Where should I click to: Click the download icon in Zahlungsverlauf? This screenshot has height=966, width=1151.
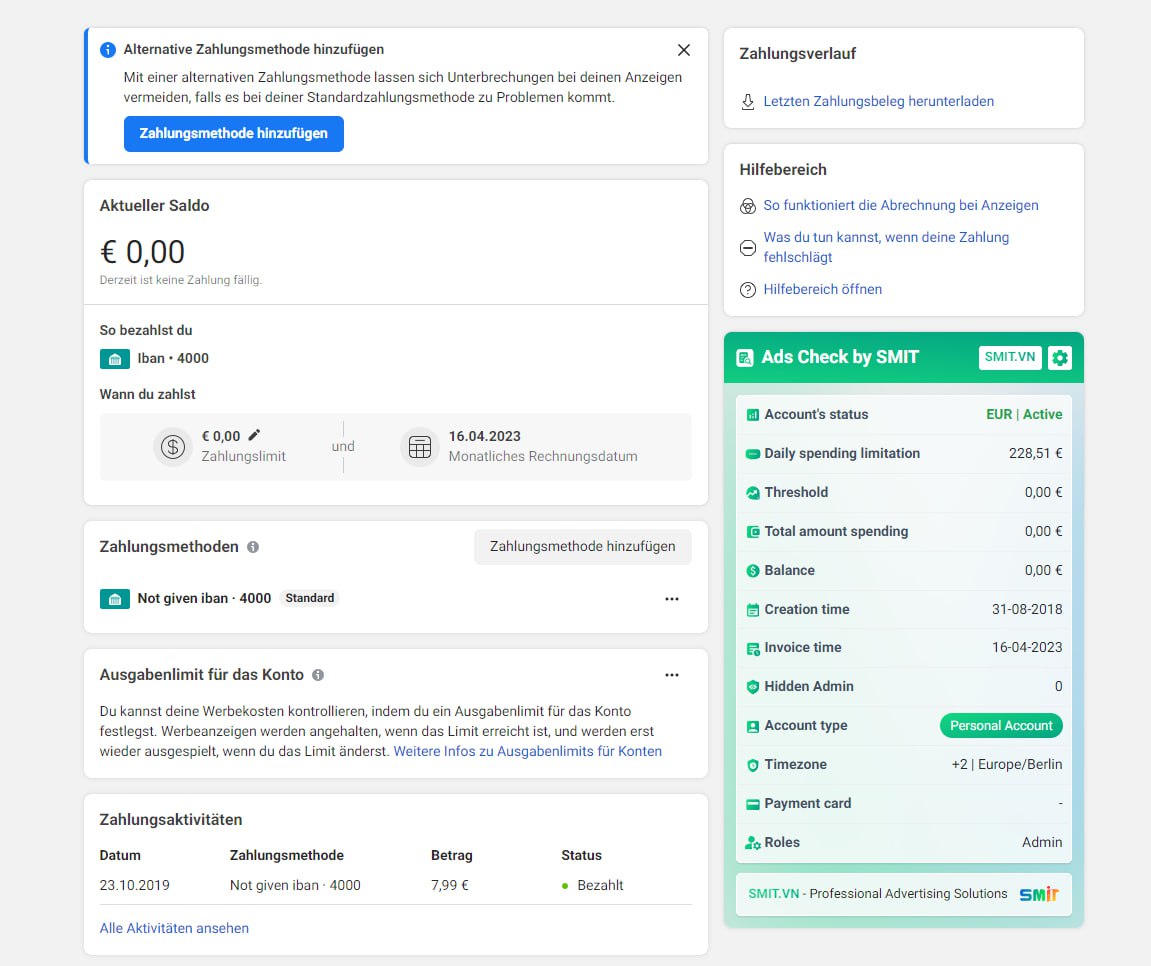tap(747, 102)
